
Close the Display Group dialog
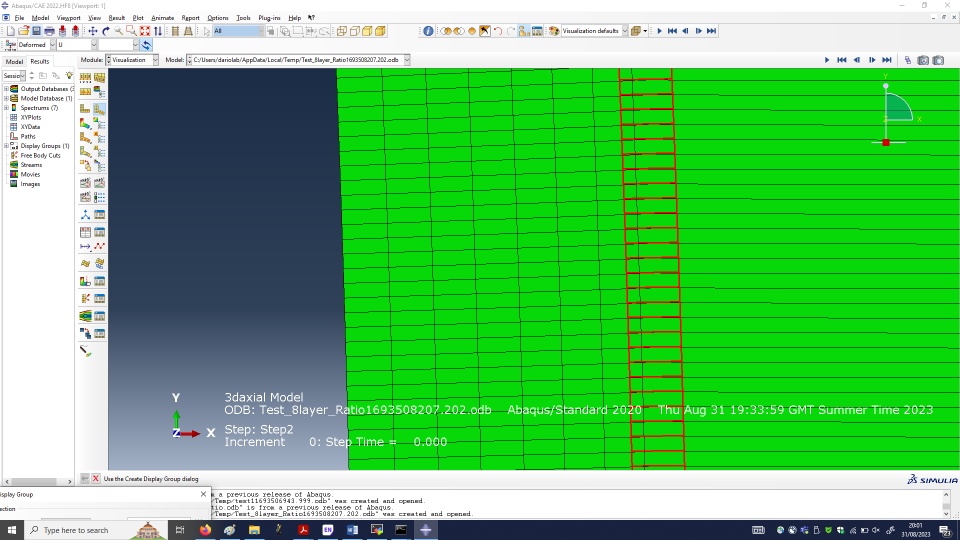point(203,494)
